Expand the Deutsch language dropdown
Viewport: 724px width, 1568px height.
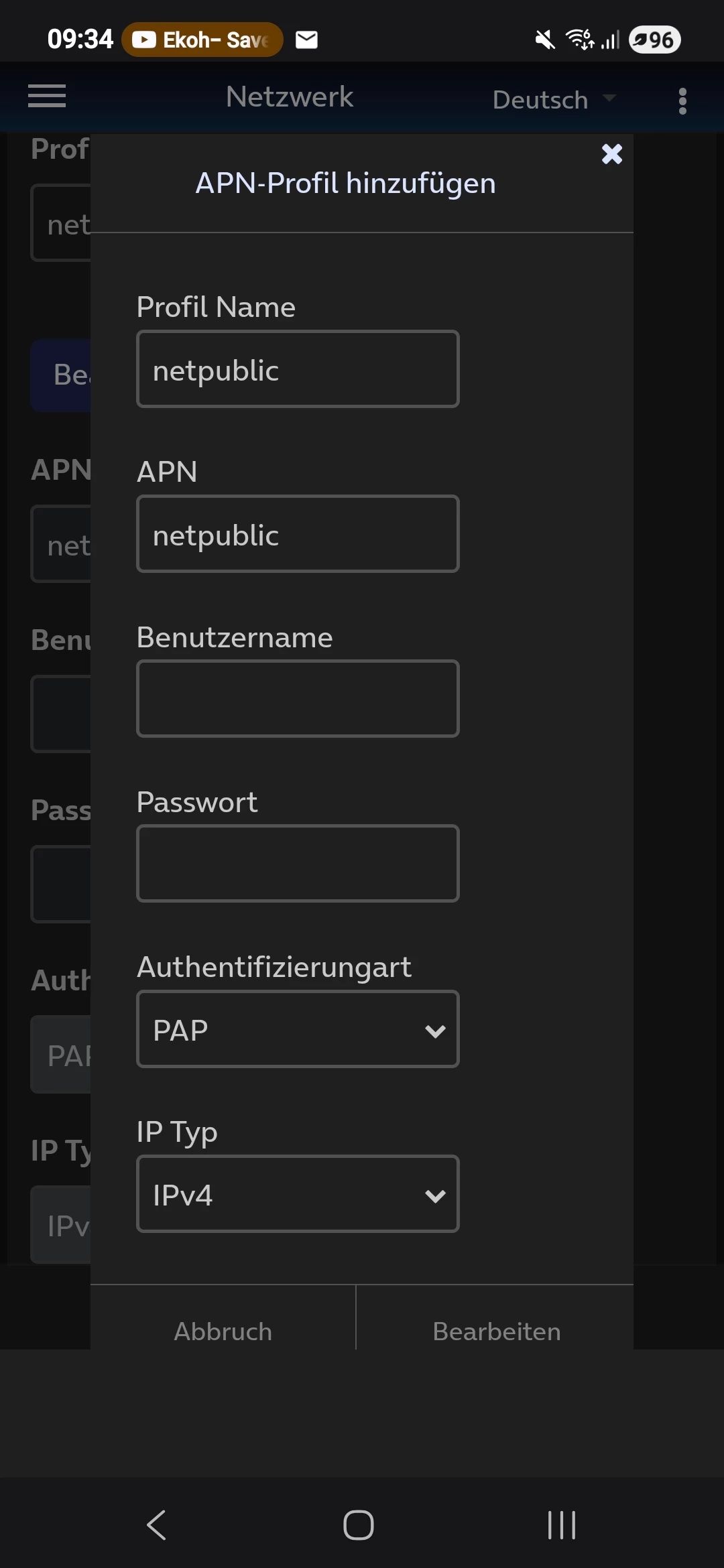pos(553,100)
